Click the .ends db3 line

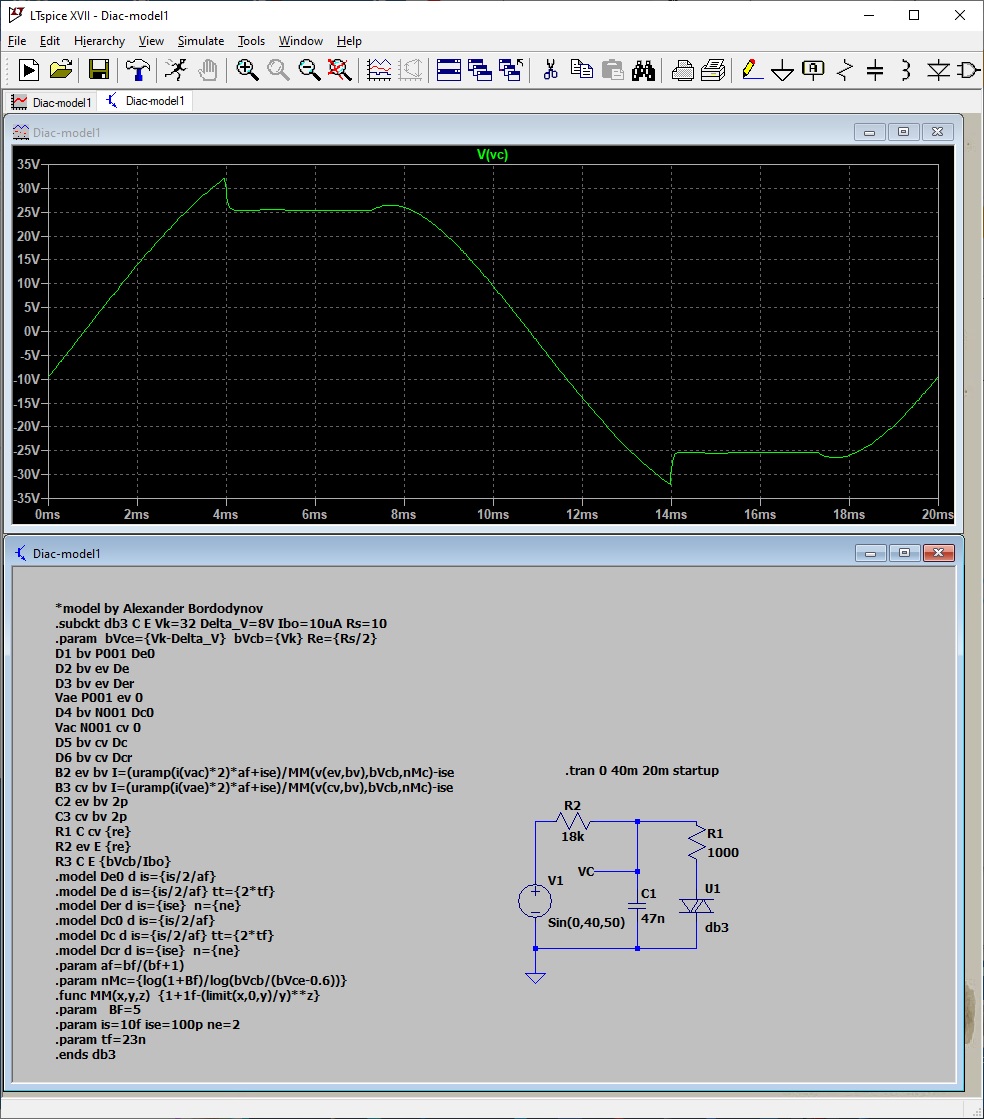(86, 1055)
